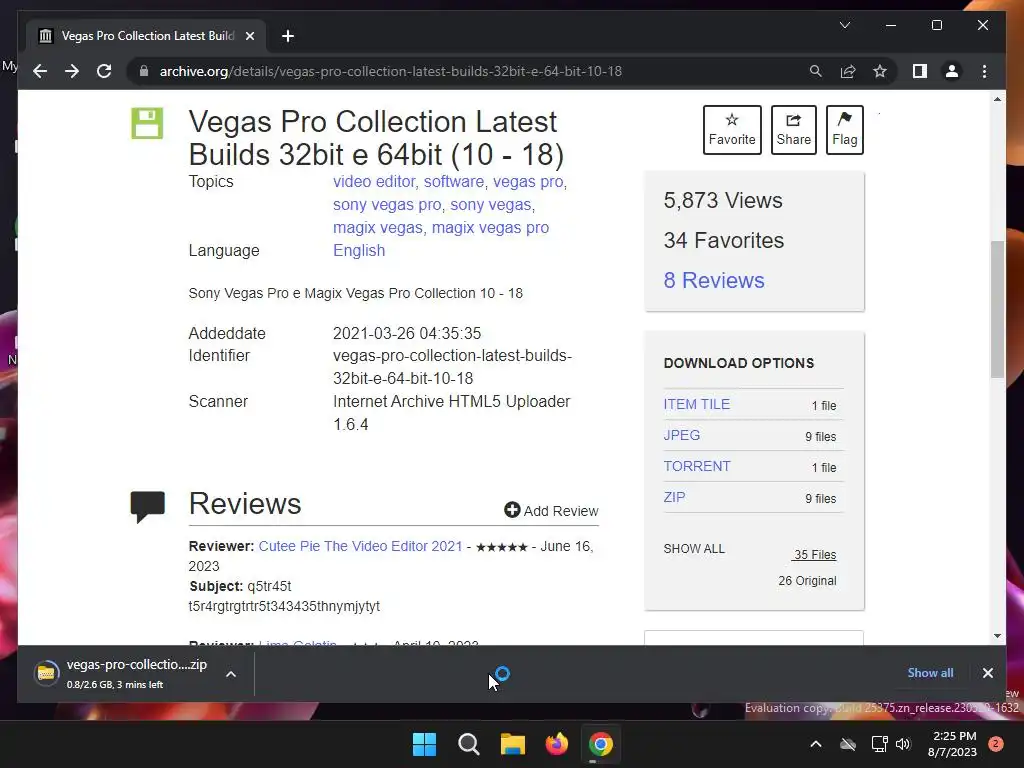Image resolution: width=1024 pixels, height=768 pixels.
Task: Click the page vertical scrollbar thumb
Action: click(997, 309)
